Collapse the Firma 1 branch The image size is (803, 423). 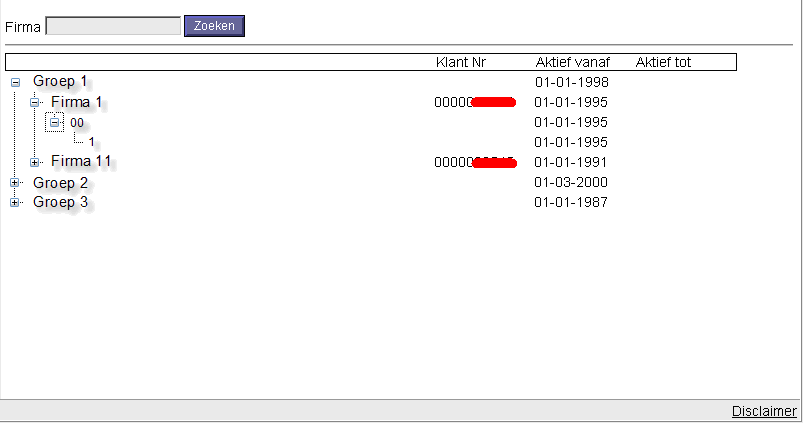click(34, 102)
